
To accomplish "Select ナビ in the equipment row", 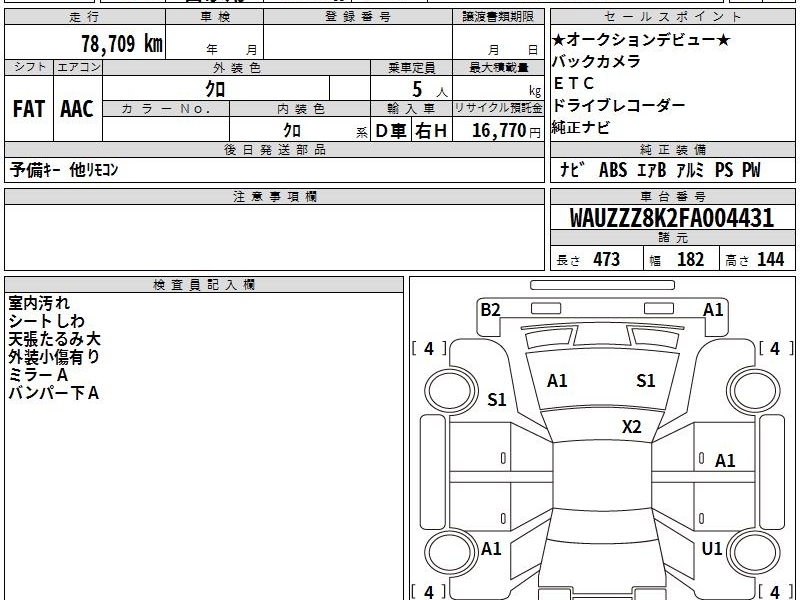I will coord(571,170).
